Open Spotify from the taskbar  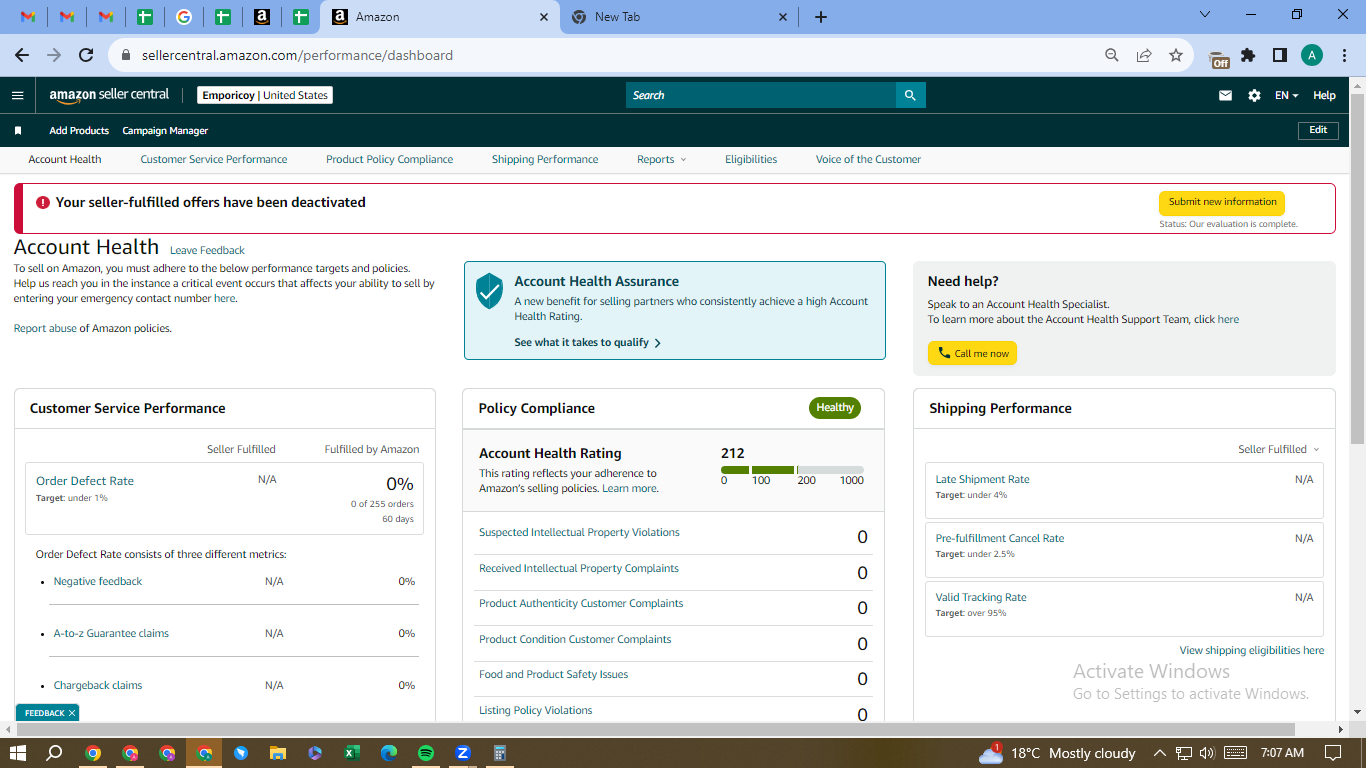(x=426, y=753)
